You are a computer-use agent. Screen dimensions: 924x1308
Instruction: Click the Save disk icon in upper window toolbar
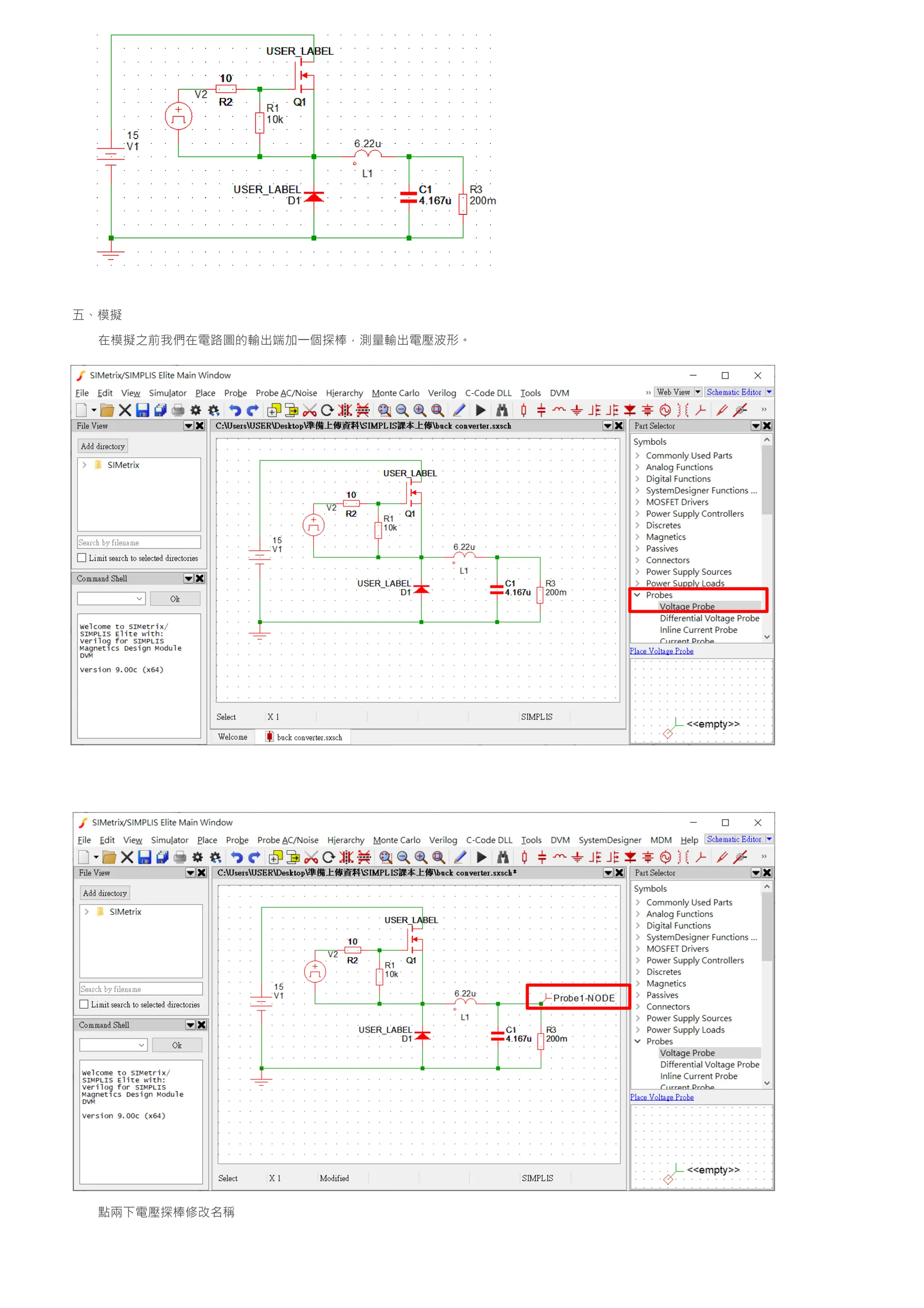(142, 410)
